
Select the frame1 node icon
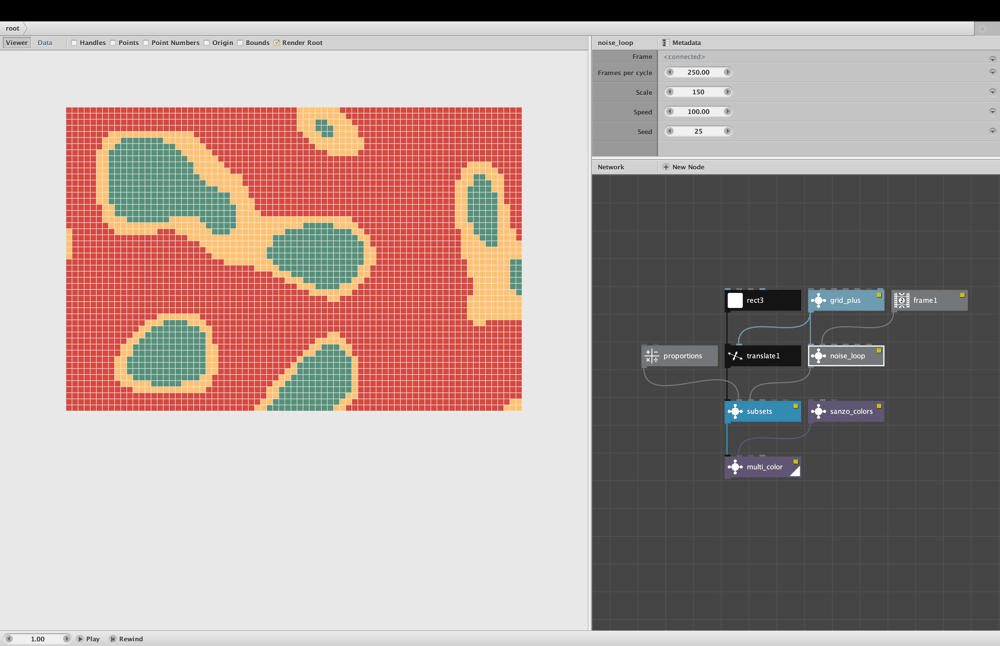[902, 300]
